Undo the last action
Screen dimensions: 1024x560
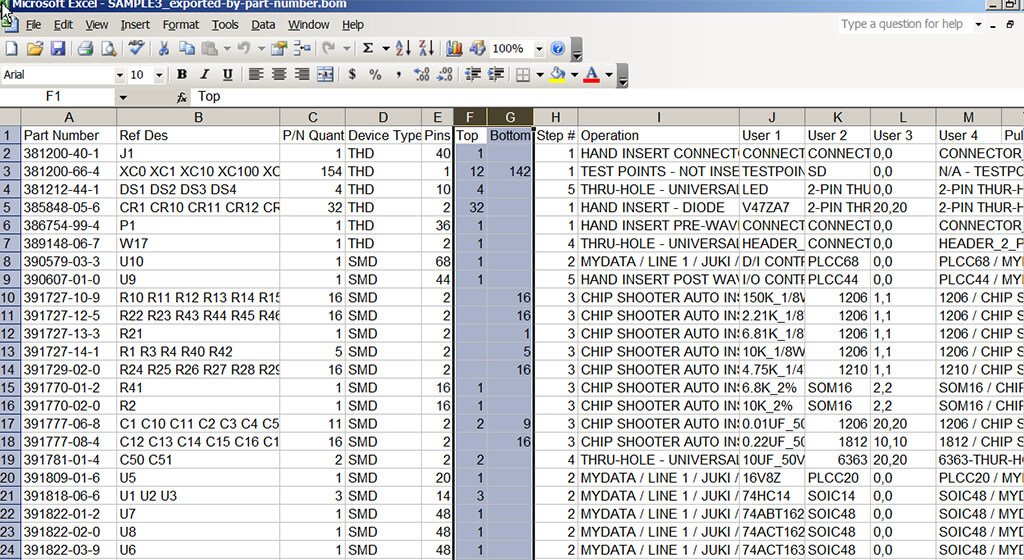tap(244, 48)
